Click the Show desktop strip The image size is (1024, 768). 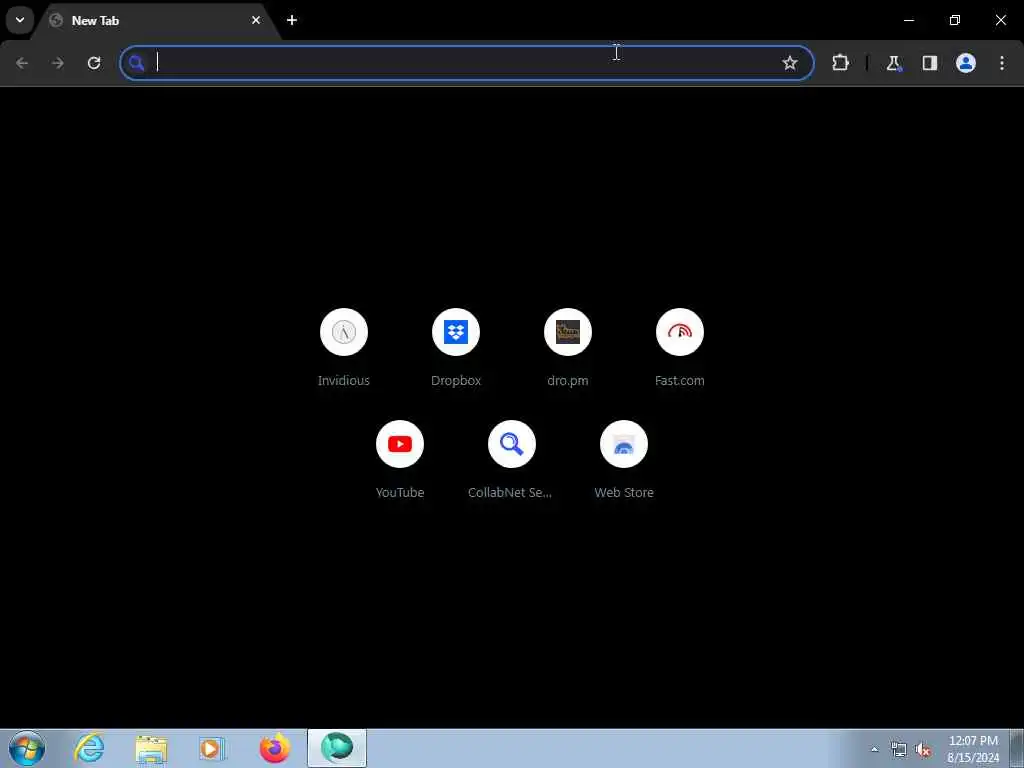(1017, 748)
